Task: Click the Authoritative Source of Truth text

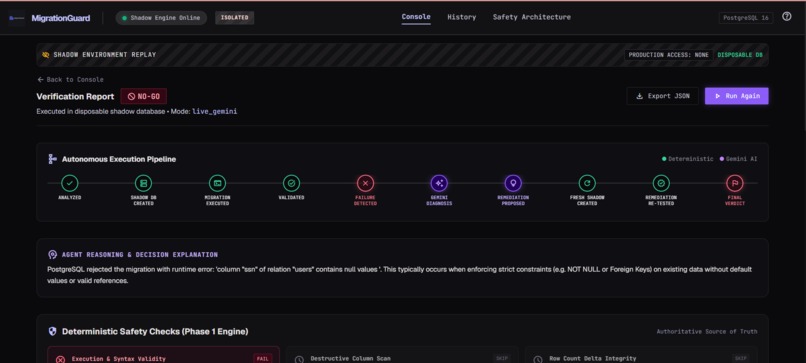Action: pos(707,332)
